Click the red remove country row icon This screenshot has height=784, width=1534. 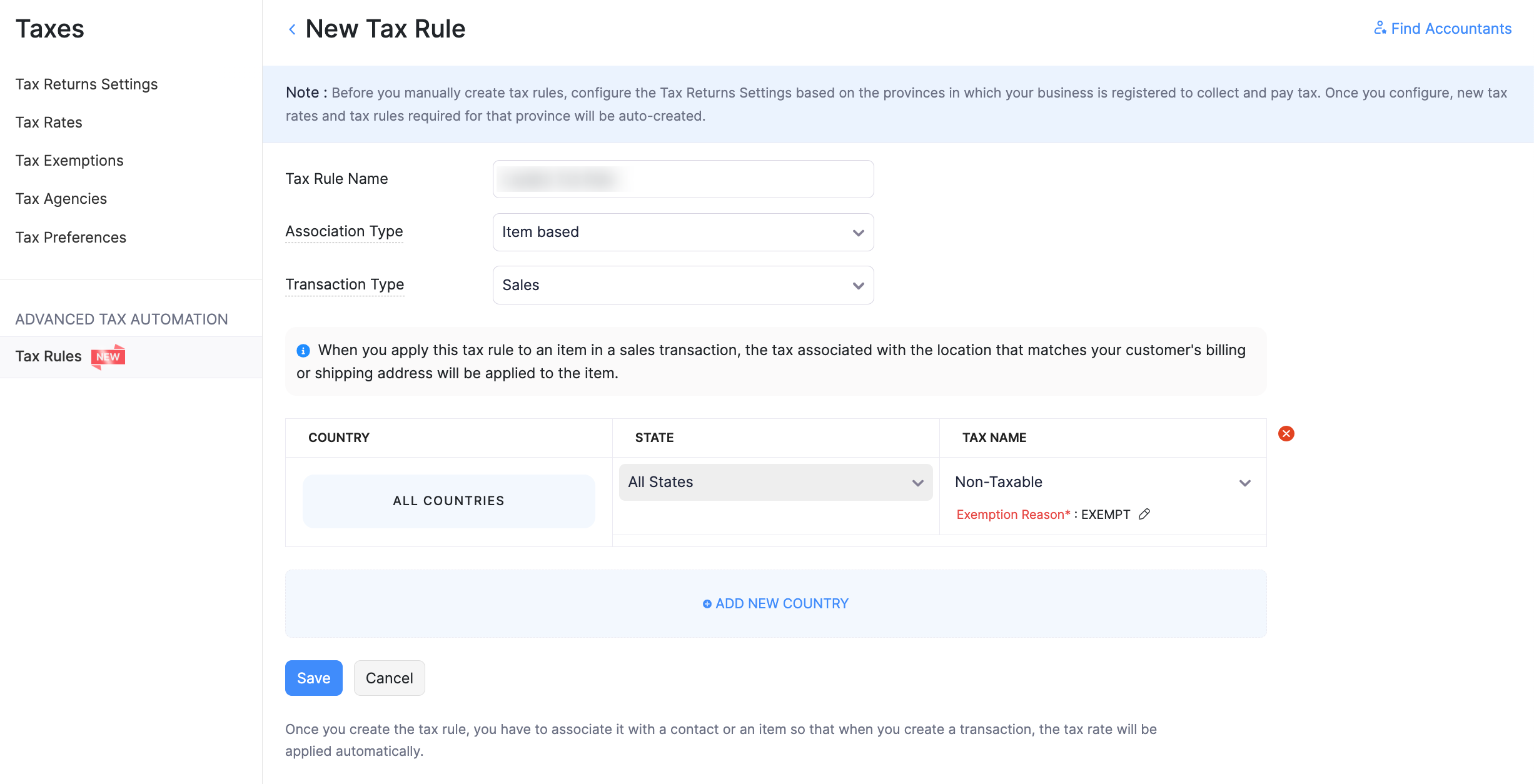tap(1286, 434)
